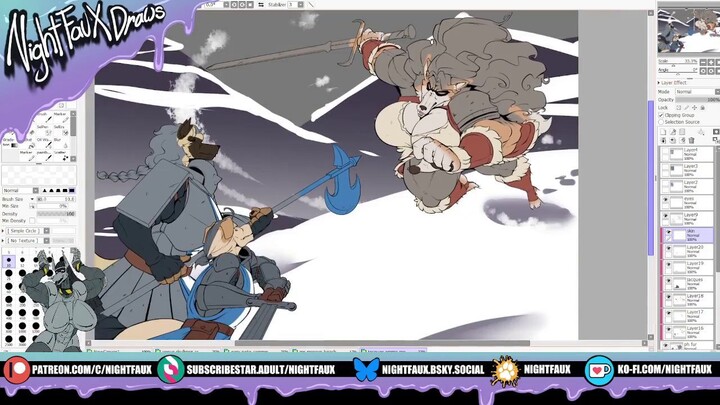Image resolution: width=720 pixels, height=405 pixels.
Task: Choose the flat brush edge shape
Action: (x=72, y=191)
